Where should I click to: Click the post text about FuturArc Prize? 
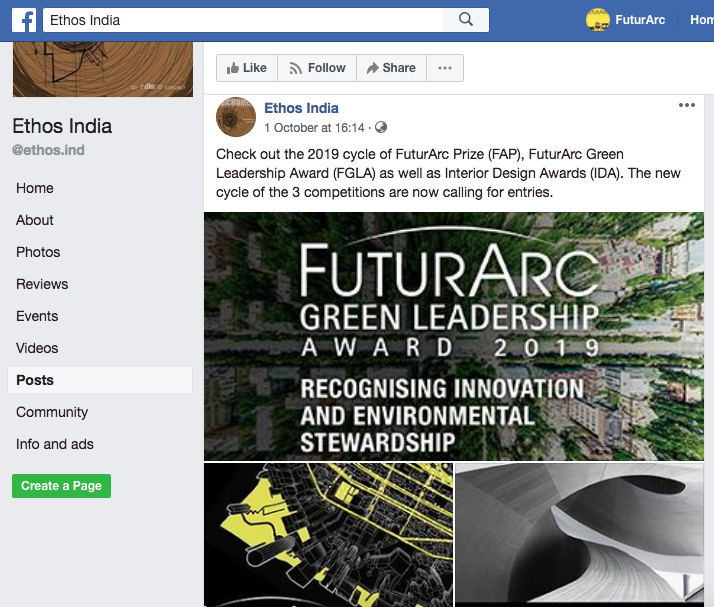(448, 173)
